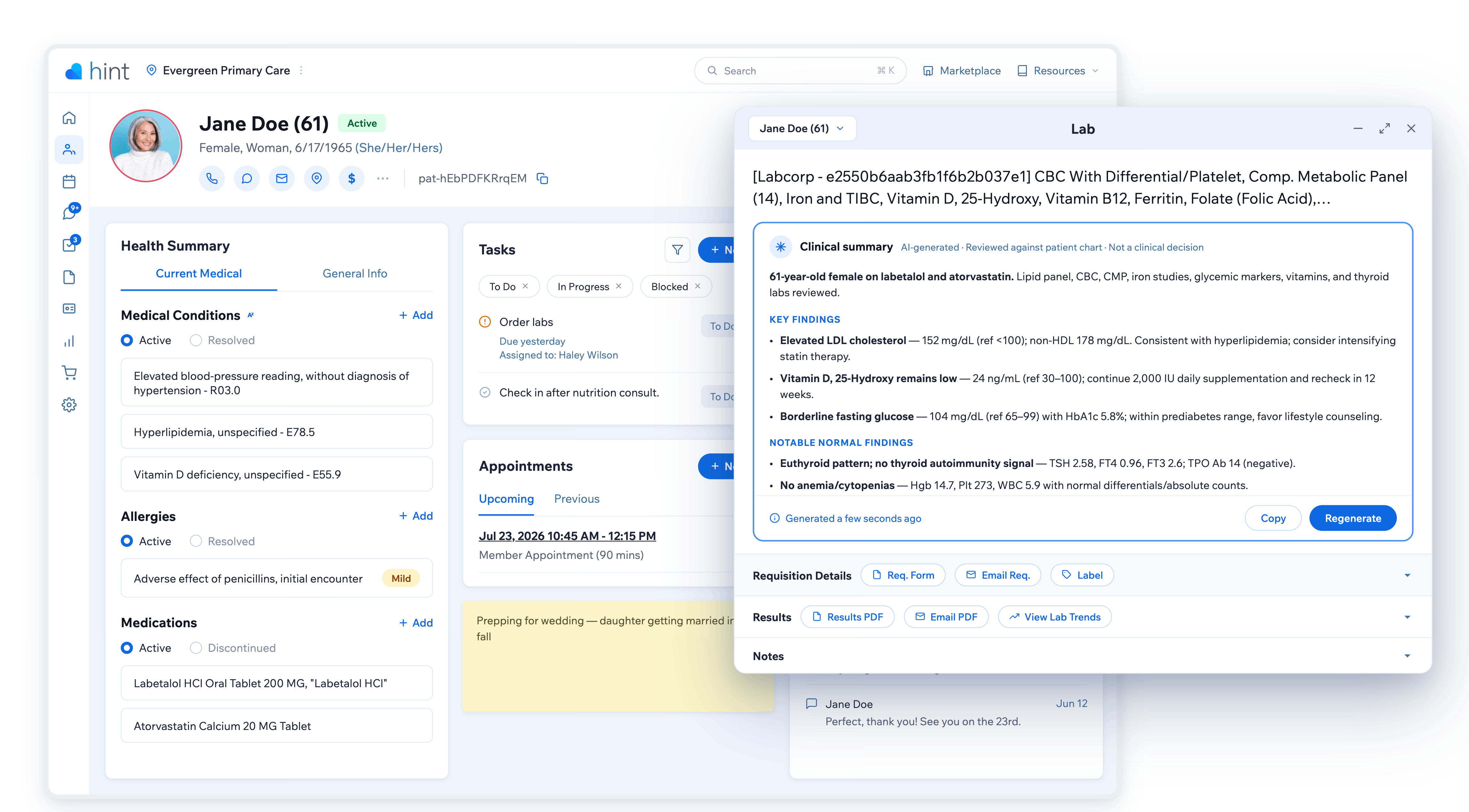The image size is (1469, 812).
Task: Select Active under Medical Conditions
Action: click(x=127, y=340)
